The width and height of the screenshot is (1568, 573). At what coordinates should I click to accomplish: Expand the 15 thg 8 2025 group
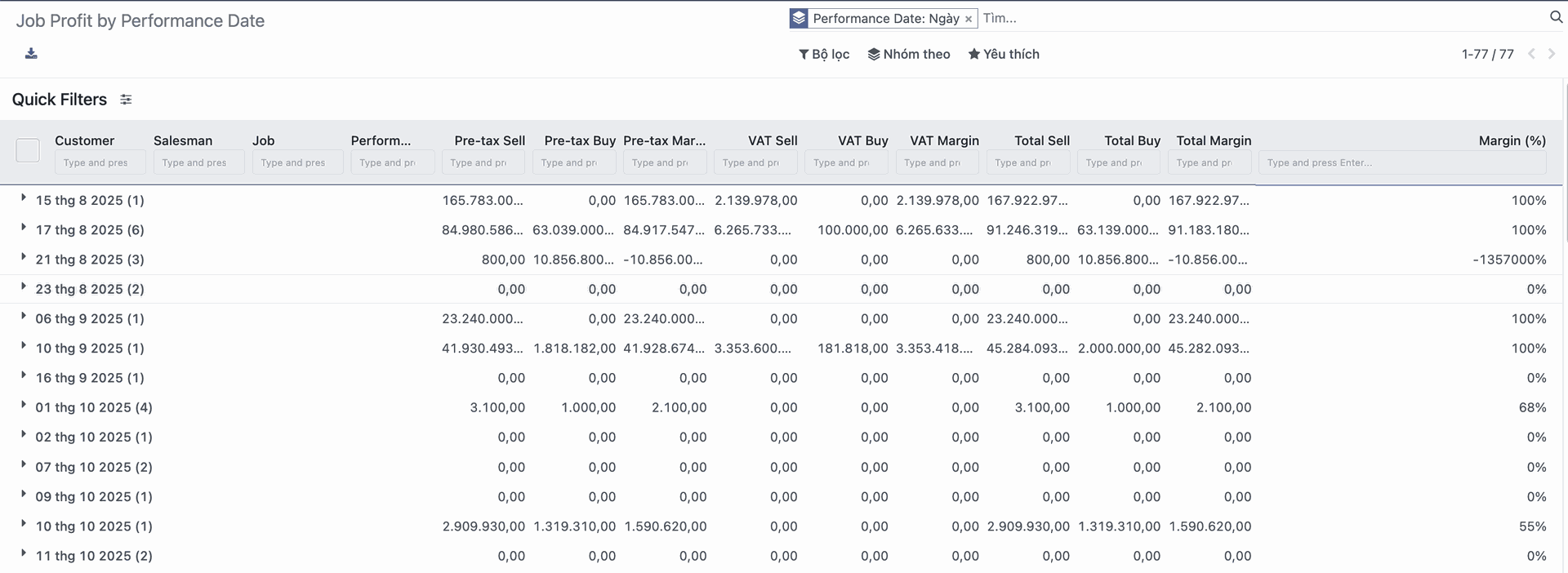[x=24, y=198]
